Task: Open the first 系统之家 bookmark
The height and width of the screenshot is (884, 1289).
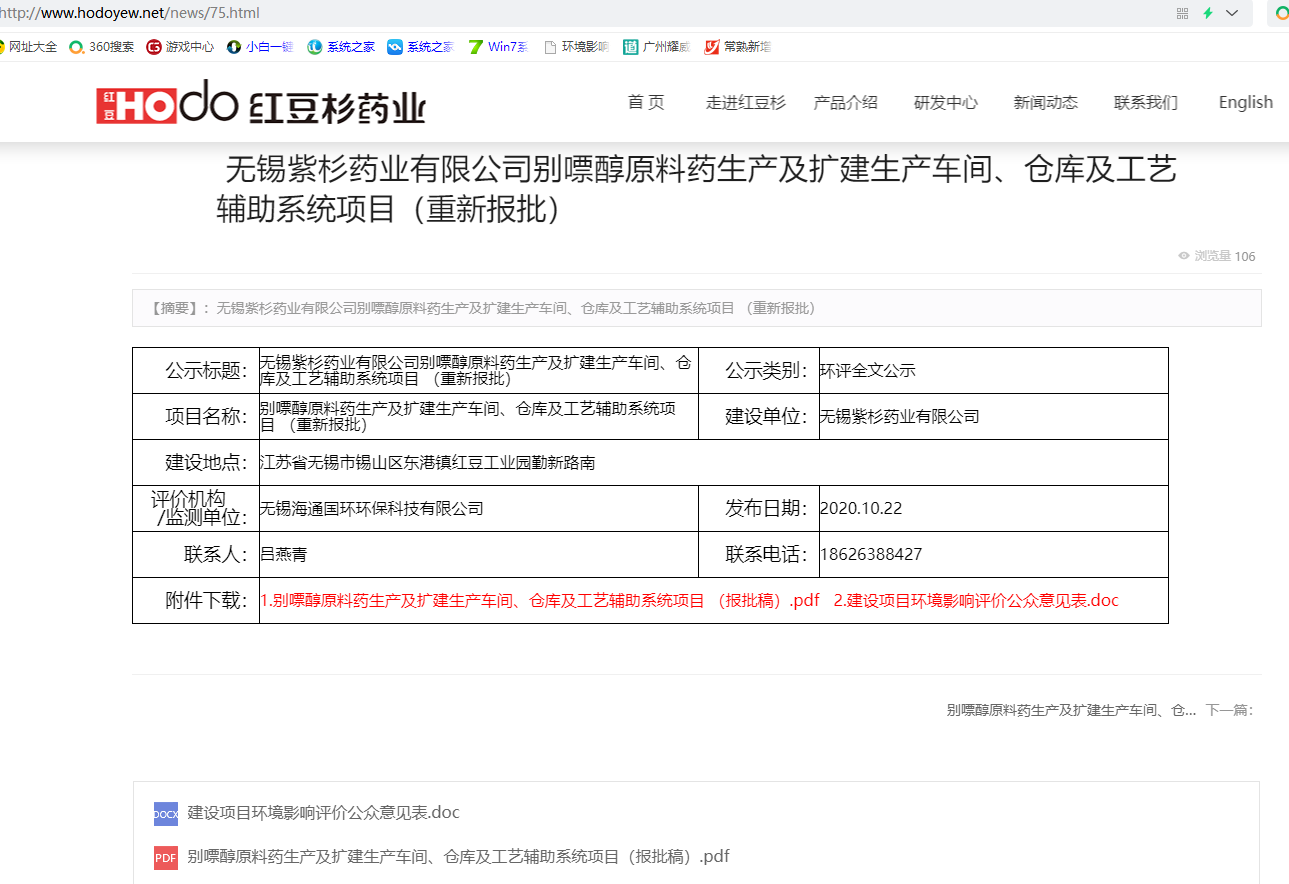Action: [x=341, y=47]
